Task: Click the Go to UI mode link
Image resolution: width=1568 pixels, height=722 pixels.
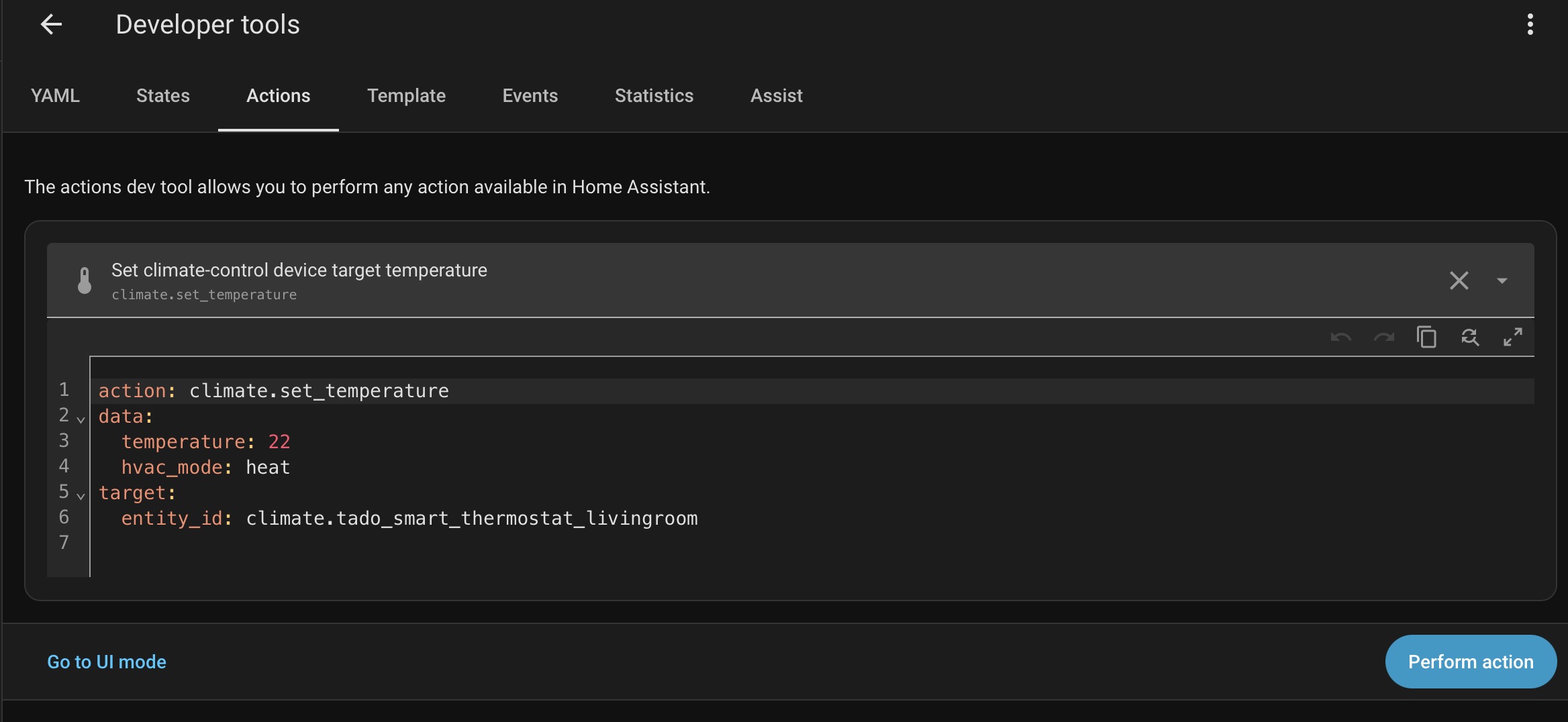Action: pyautogui.click(x=107, y=662)
